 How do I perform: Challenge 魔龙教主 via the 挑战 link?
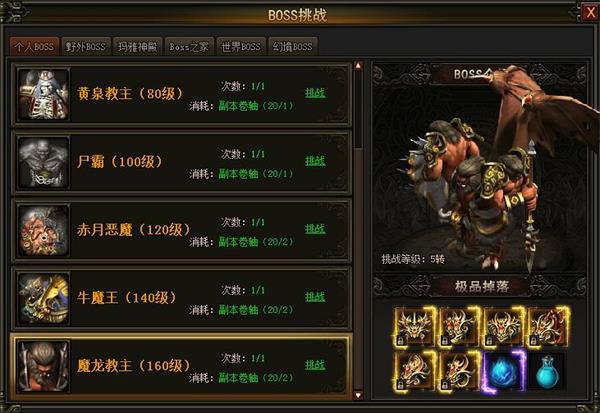[315, 365]
